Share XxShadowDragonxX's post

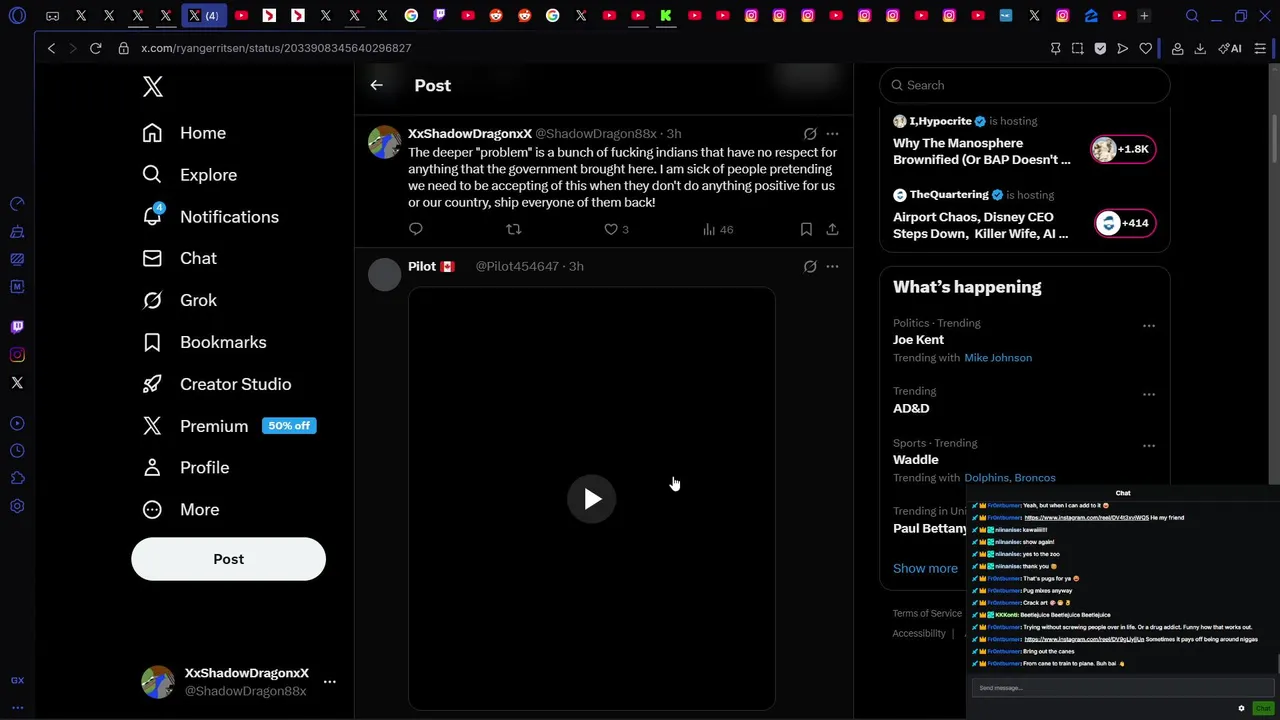pyautogui.click(x=832, y=229)
